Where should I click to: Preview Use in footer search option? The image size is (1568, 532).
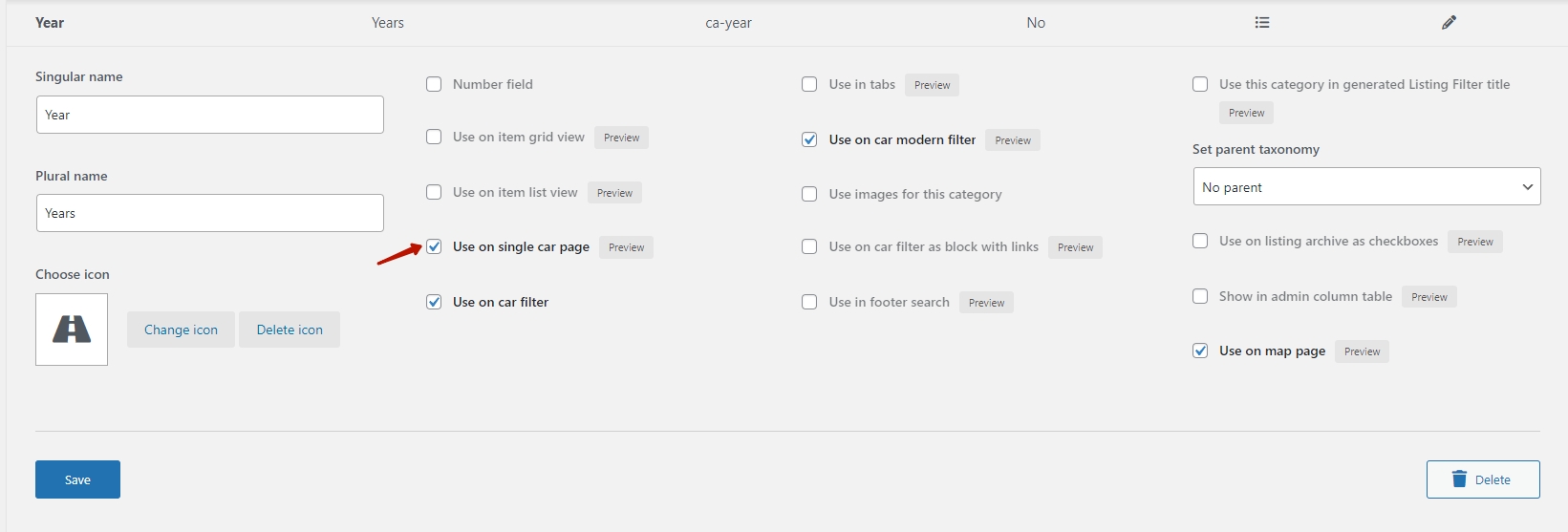pos(986,303)
